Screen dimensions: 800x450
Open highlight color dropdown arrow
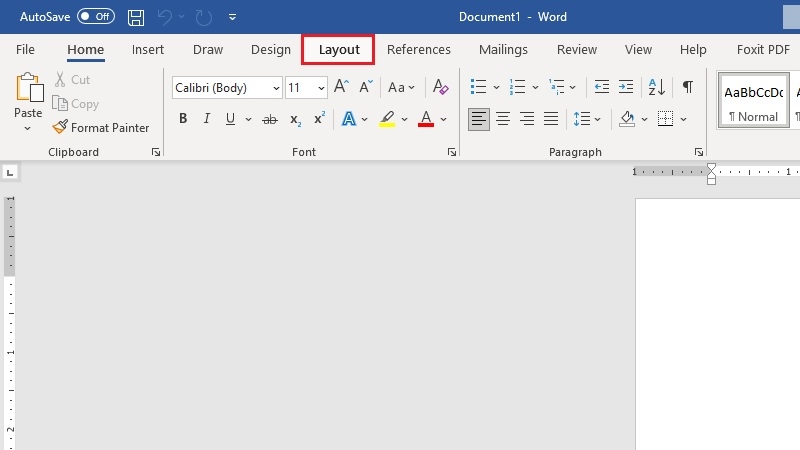[404, 119]
